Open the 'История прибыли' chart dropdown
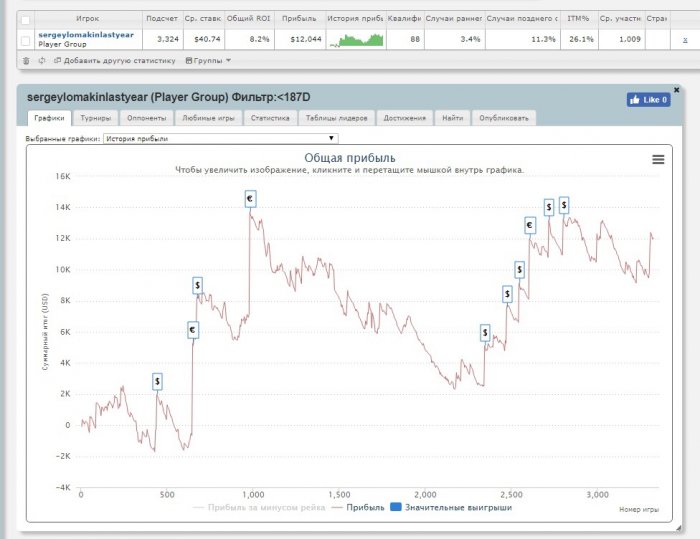The width and height of the screenshot is (700, 539). tap(220, 138)
